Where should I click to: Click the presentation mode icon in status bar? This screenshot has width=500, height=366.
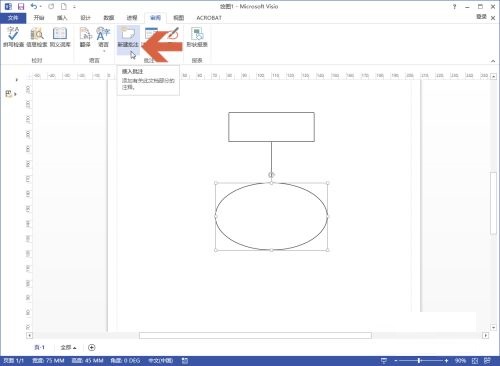pyautogui.click(x=384, y=361)
